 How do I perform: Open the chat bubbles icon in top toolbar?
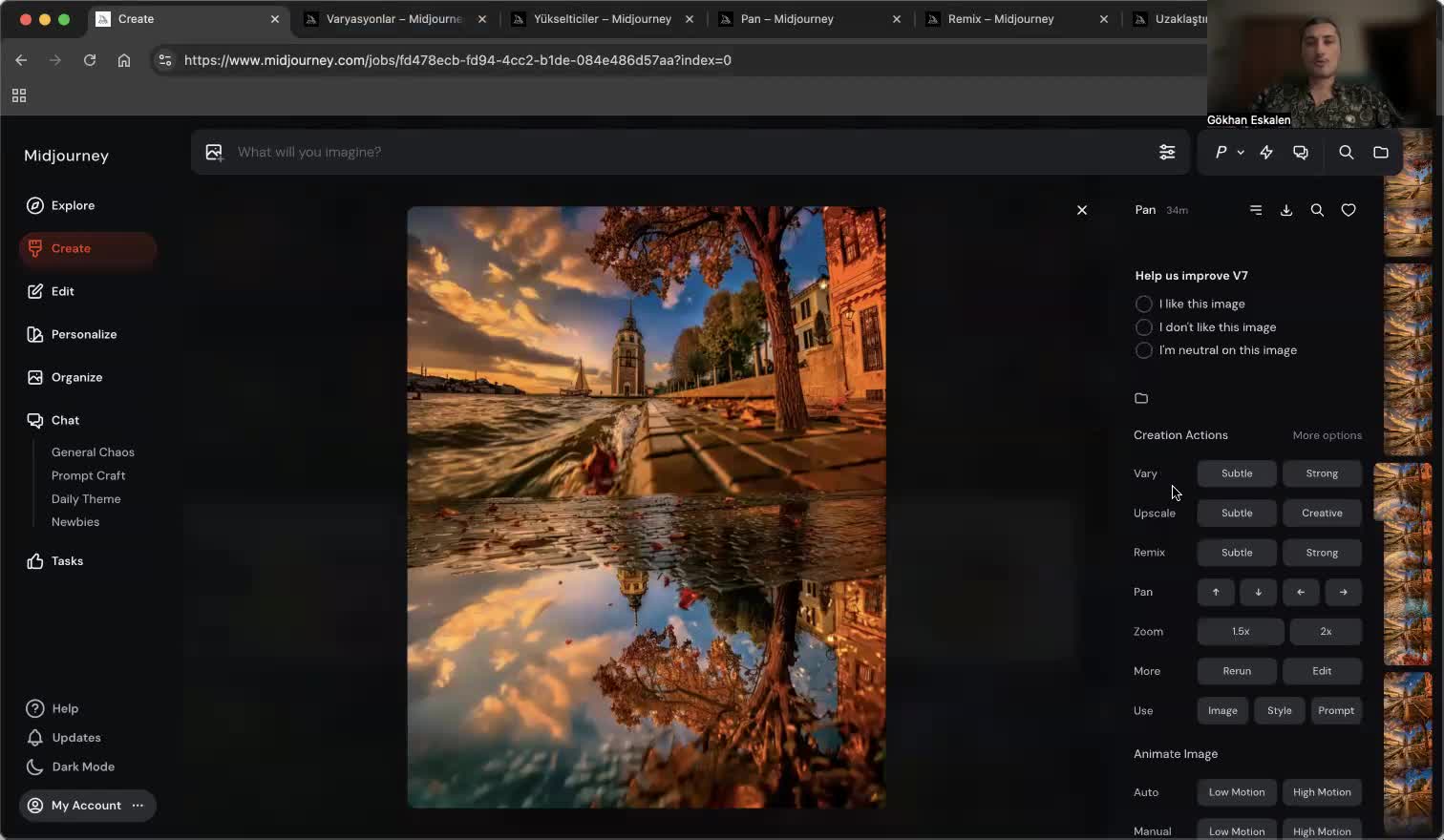[x=1301, y=152]
